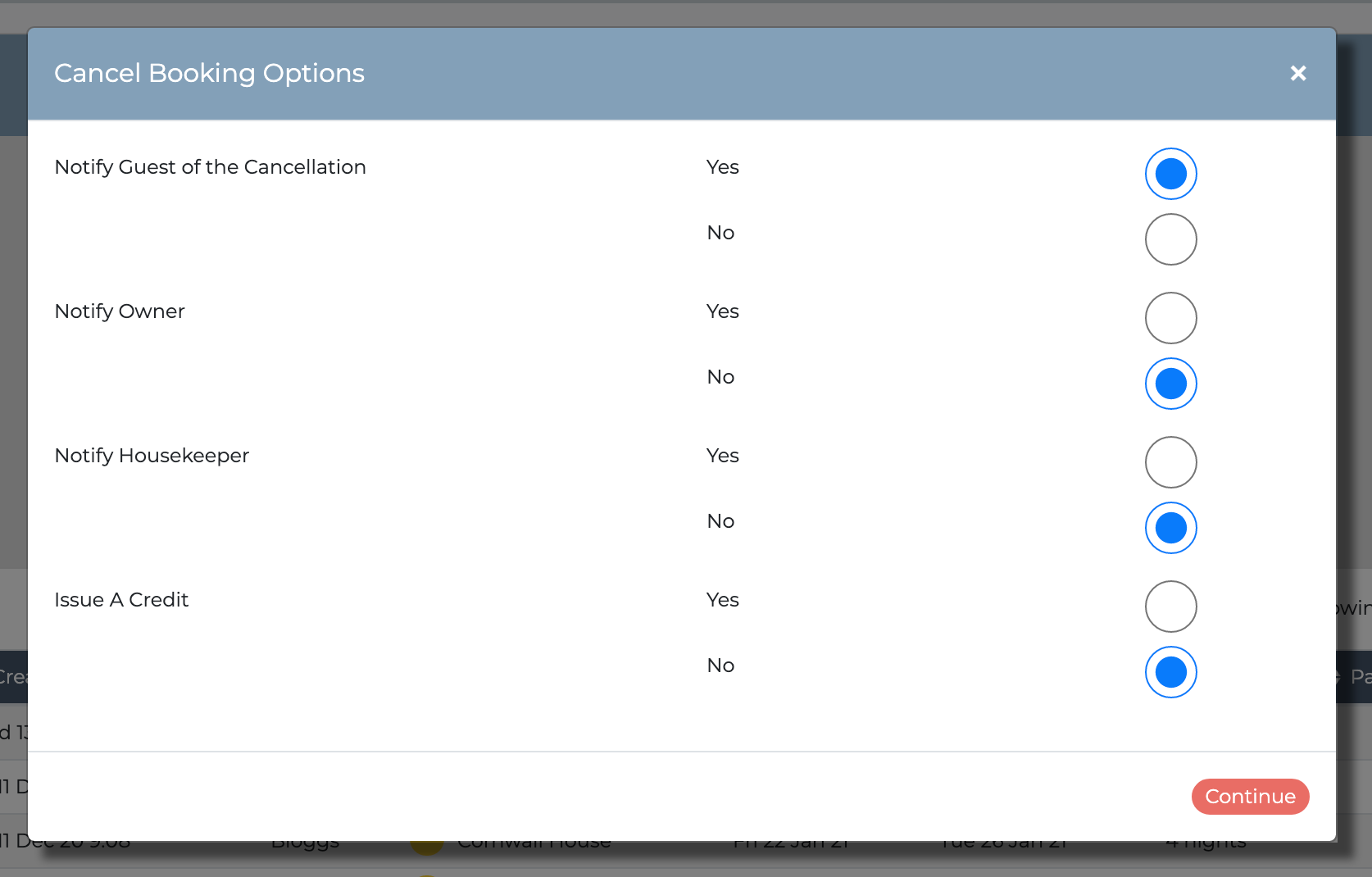The width and height of the screenshot is (1372, 877).
Task: Click the Notify Owner label text
Action: click(x=120, y=311)
